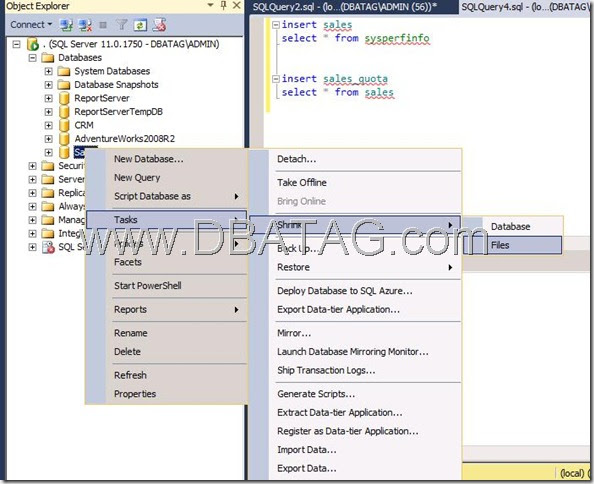The image size is (594, 484).
Task: Select Take Offline menu item
Action: (355, 183)
